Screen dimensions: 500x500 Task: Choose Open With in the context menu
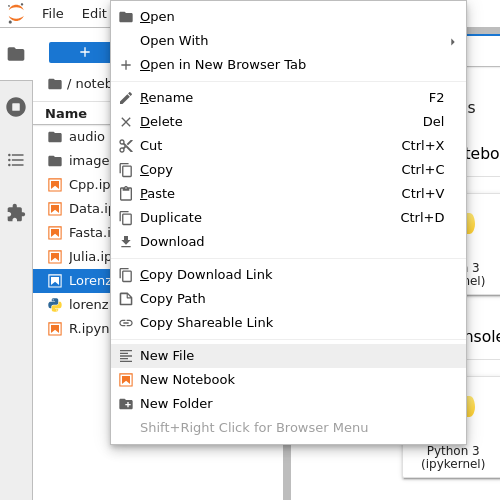(288, 41)
